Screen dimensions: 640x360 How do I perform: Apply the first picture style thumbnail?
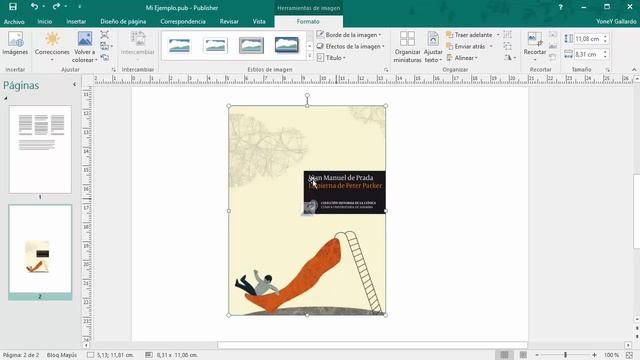(180, 45)
